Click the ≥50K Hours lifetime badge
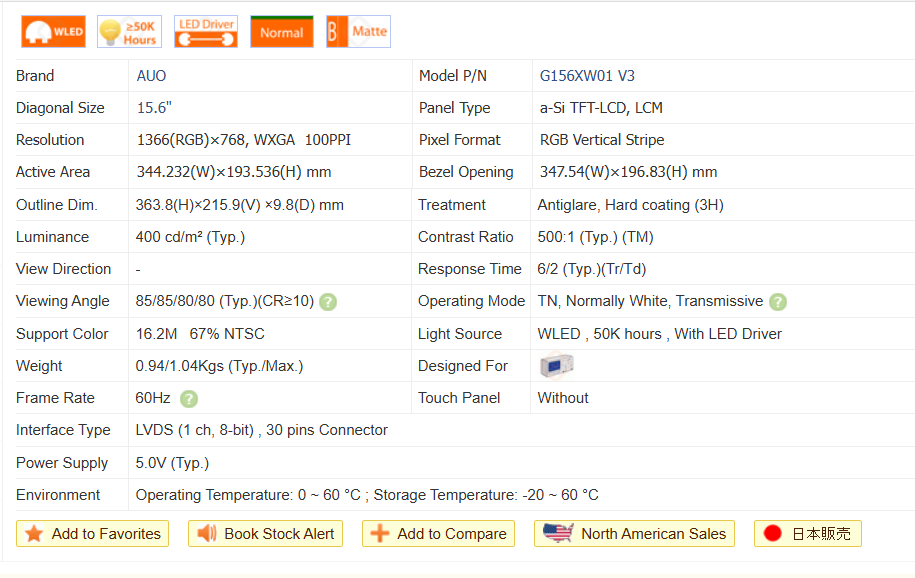The width and height of the screenshot is (915, 578). tap(129, 32)
